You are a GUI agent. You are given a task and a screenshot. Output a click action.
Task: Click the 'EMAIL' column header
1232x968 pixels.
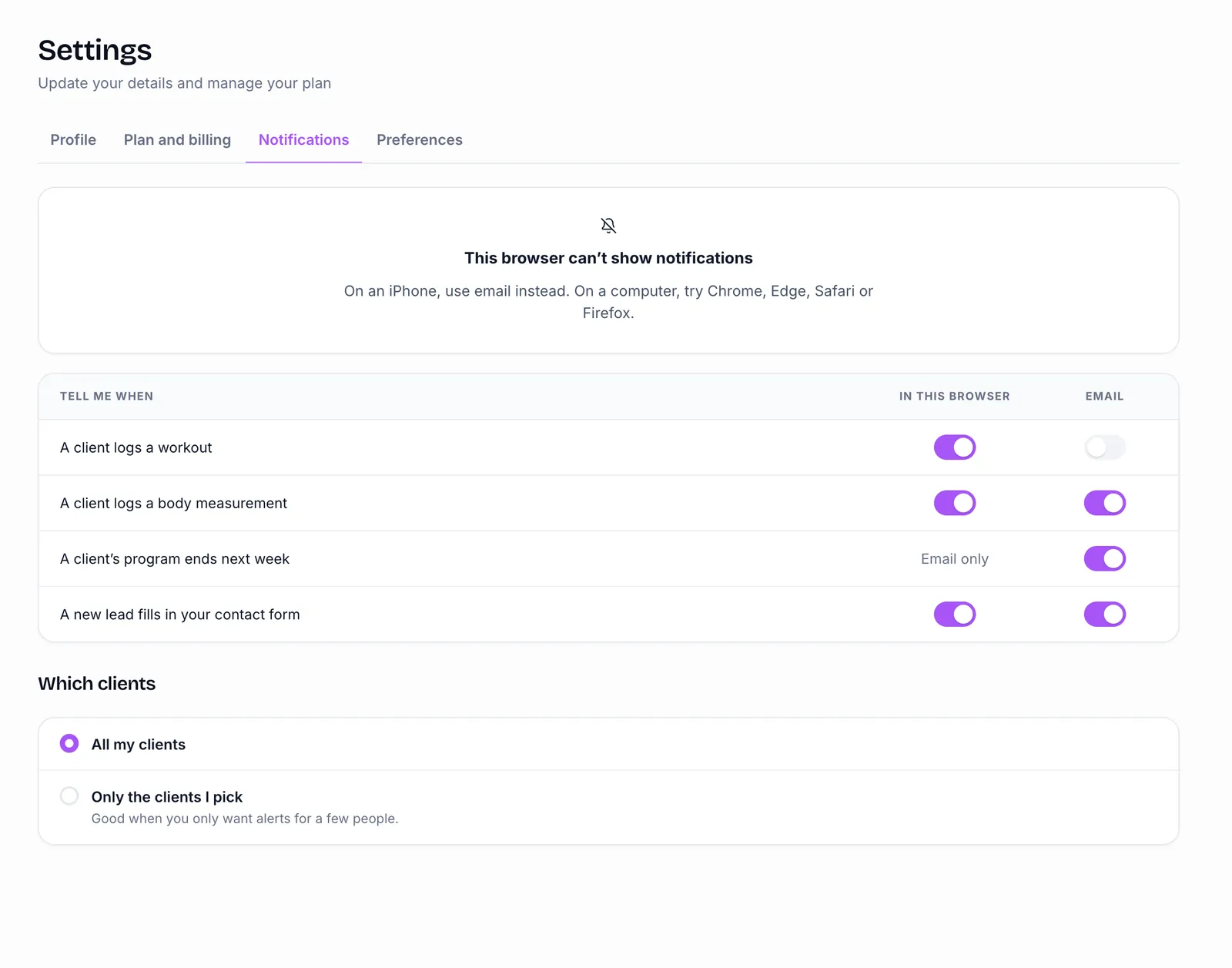(1104, 396)
